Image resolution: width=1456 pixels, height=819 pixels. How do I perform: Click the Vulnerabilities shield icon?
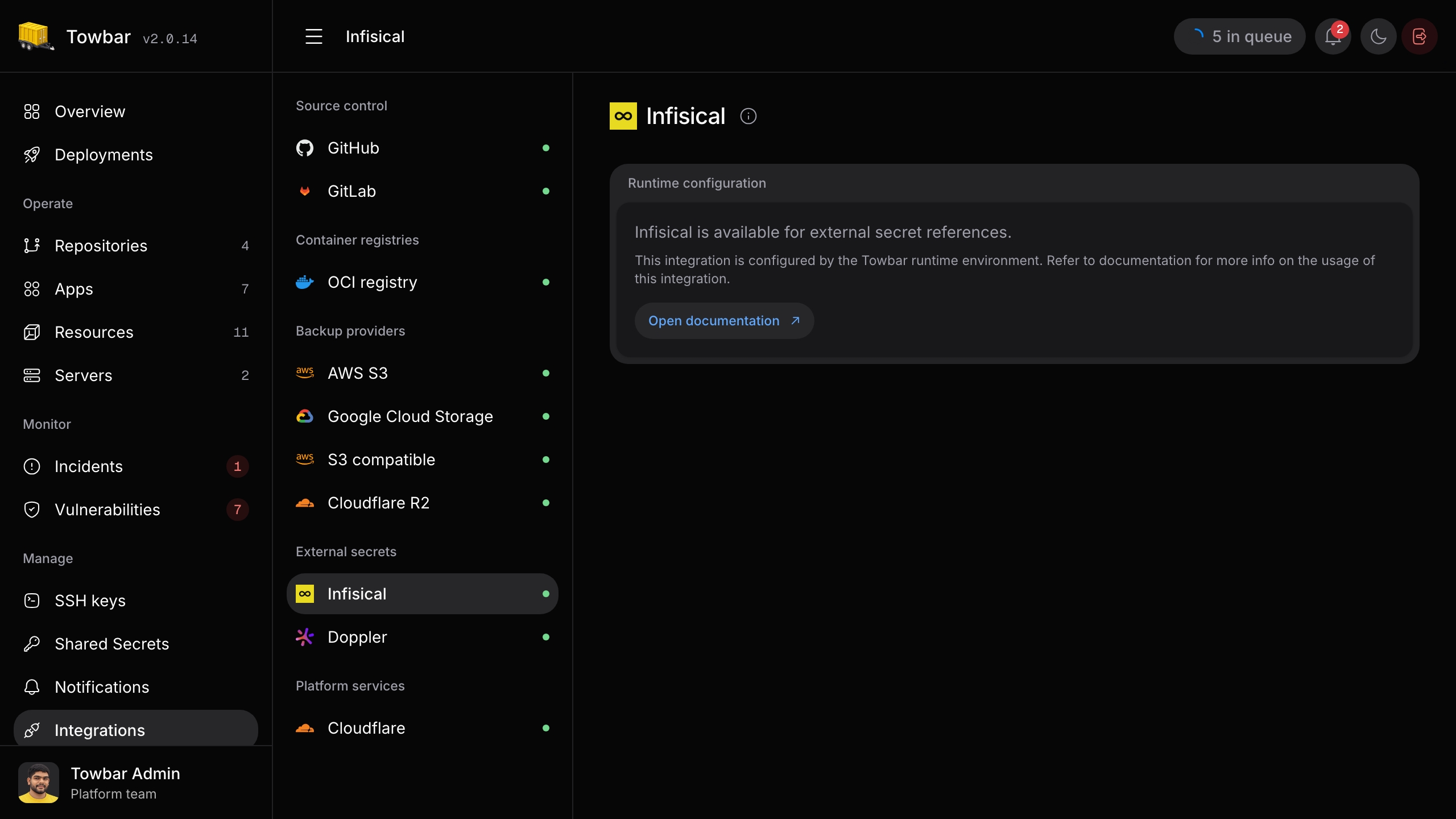pos(32,510)
